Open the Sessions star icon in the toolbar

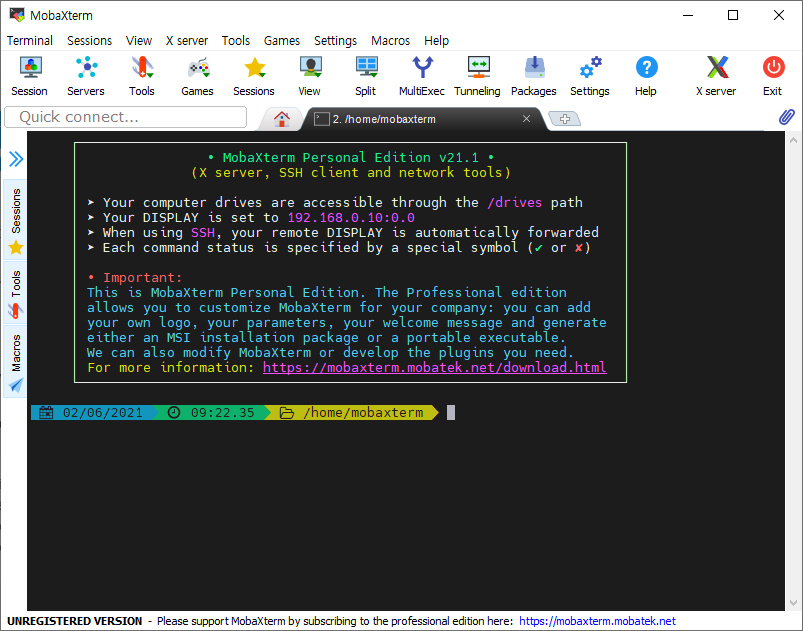254,76
